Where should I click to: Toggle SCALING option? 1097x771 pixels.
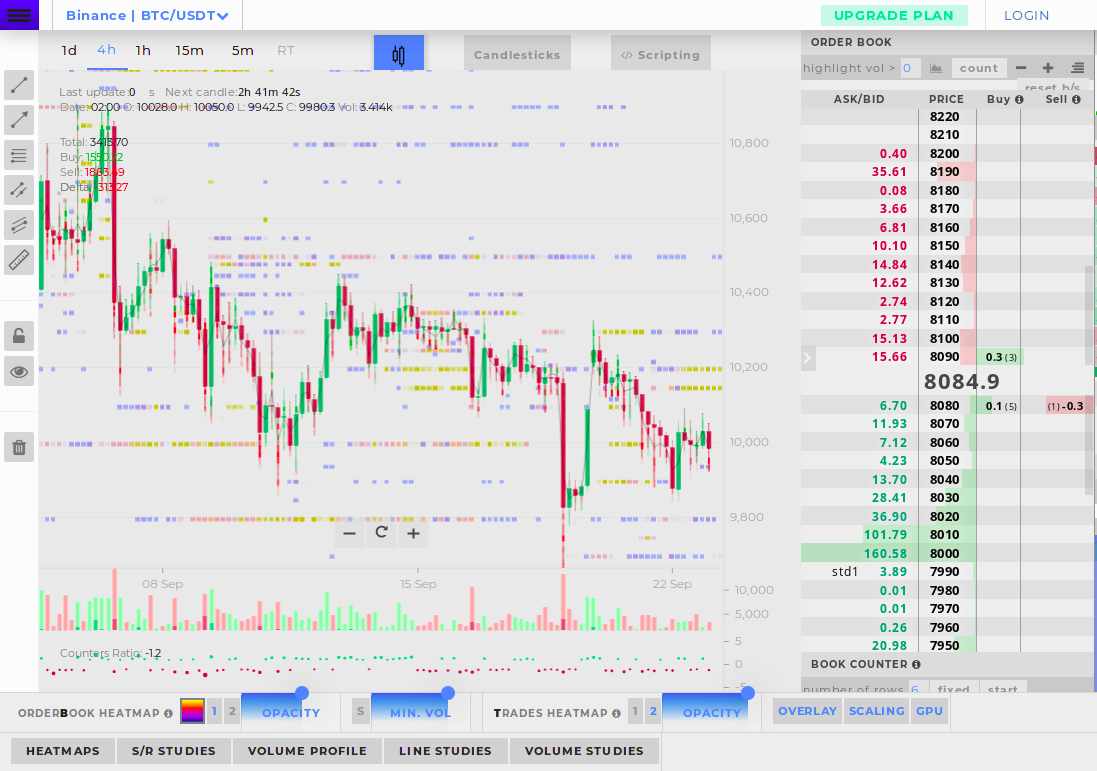tap(877, 711)
